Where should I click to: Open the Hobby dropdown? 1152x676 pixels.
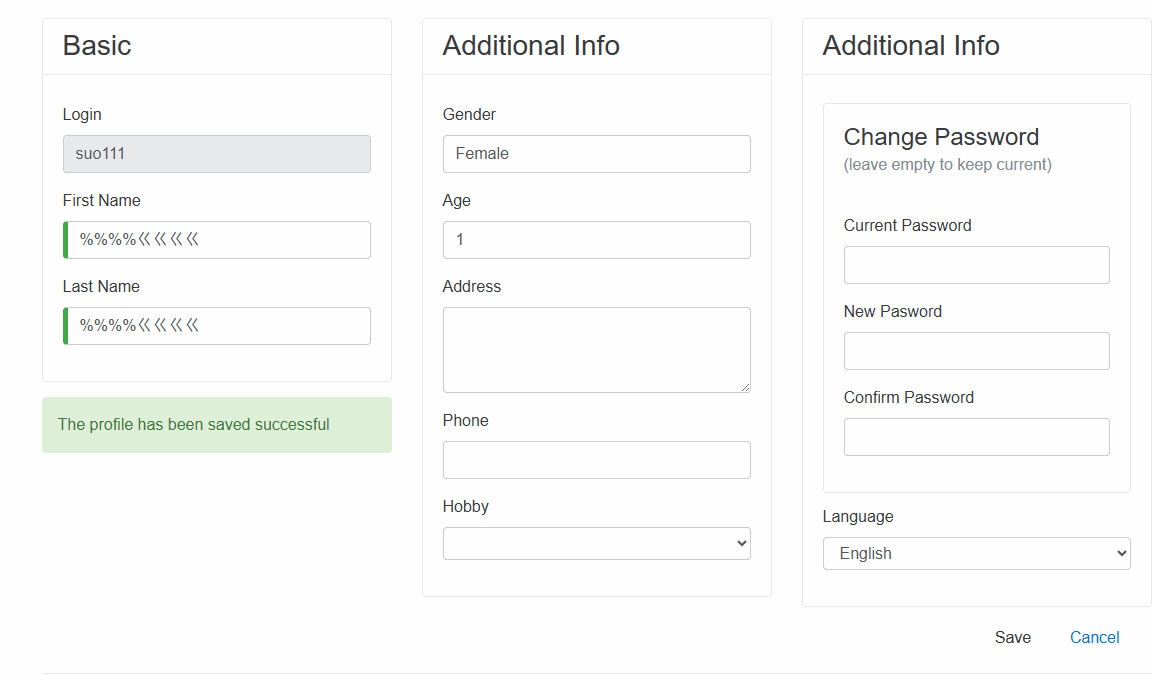click(x=596, y=543)
